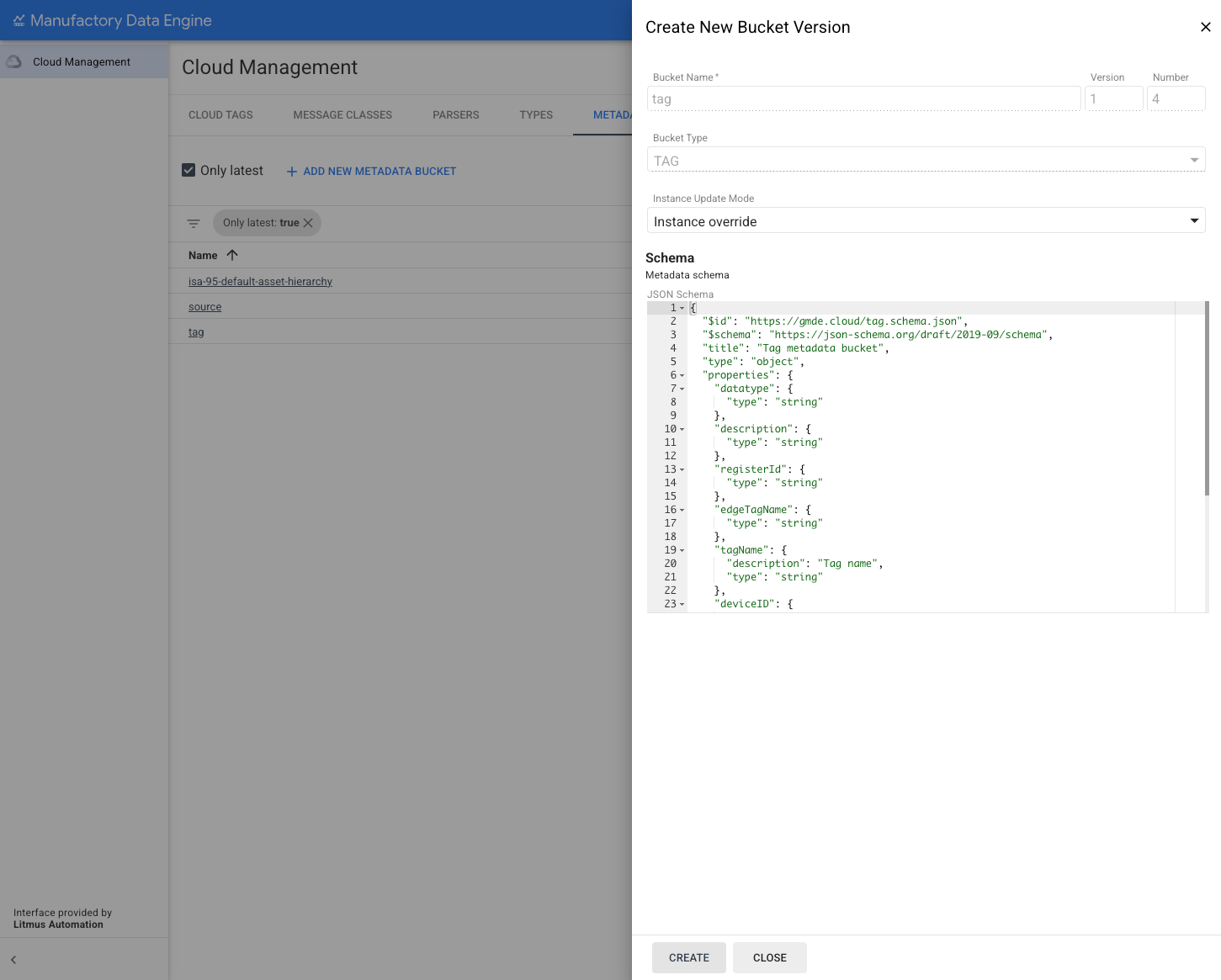Close the Create New Bucket Version panel
1221x980 pixels.
[1205, 27]
